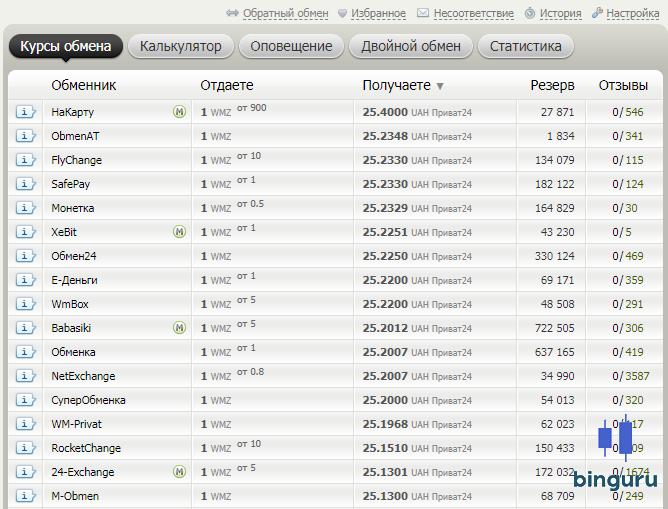The height and width of the screenshot is (509, 668).
Task: Switch to the Оповещение tab
Action: click(x=291, y=46)
